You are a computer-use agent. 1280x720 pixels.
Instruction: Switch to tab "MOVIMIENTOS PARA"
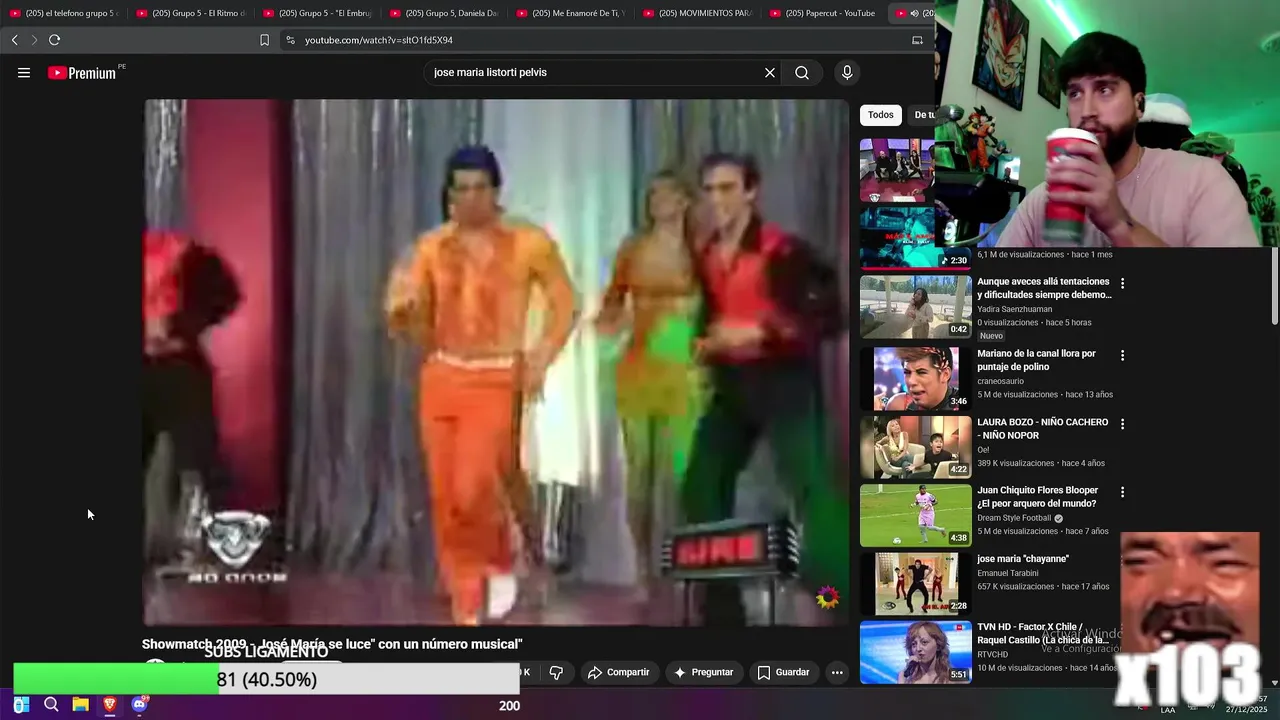698,13
